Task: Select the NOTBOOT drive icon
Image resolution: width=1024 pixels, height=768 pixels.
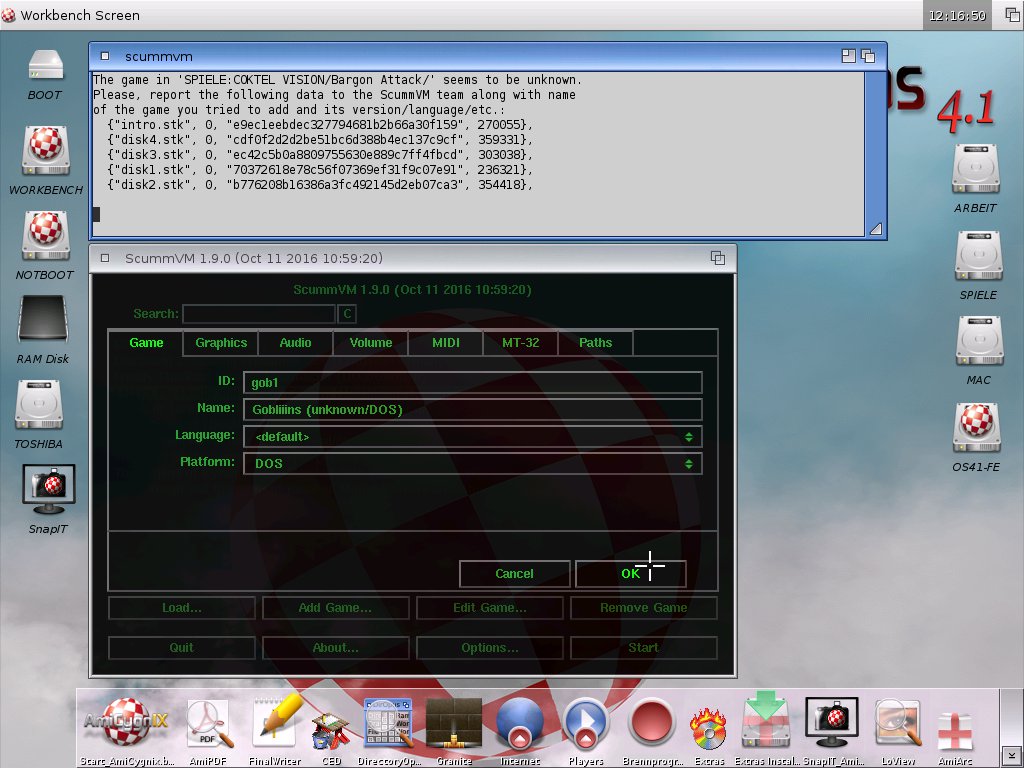Action: click(x=46, y=236)
